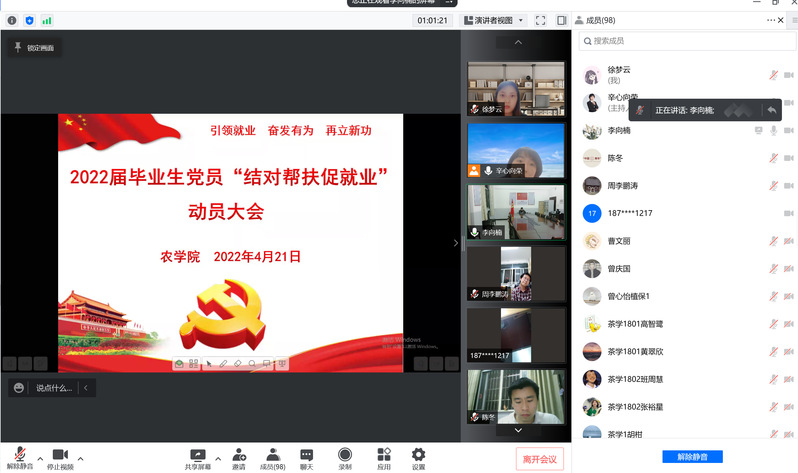Screen dimensions: 798x473
Task: Click muted mic icon in 正在讲话 popup
Action: click(640, 110)
